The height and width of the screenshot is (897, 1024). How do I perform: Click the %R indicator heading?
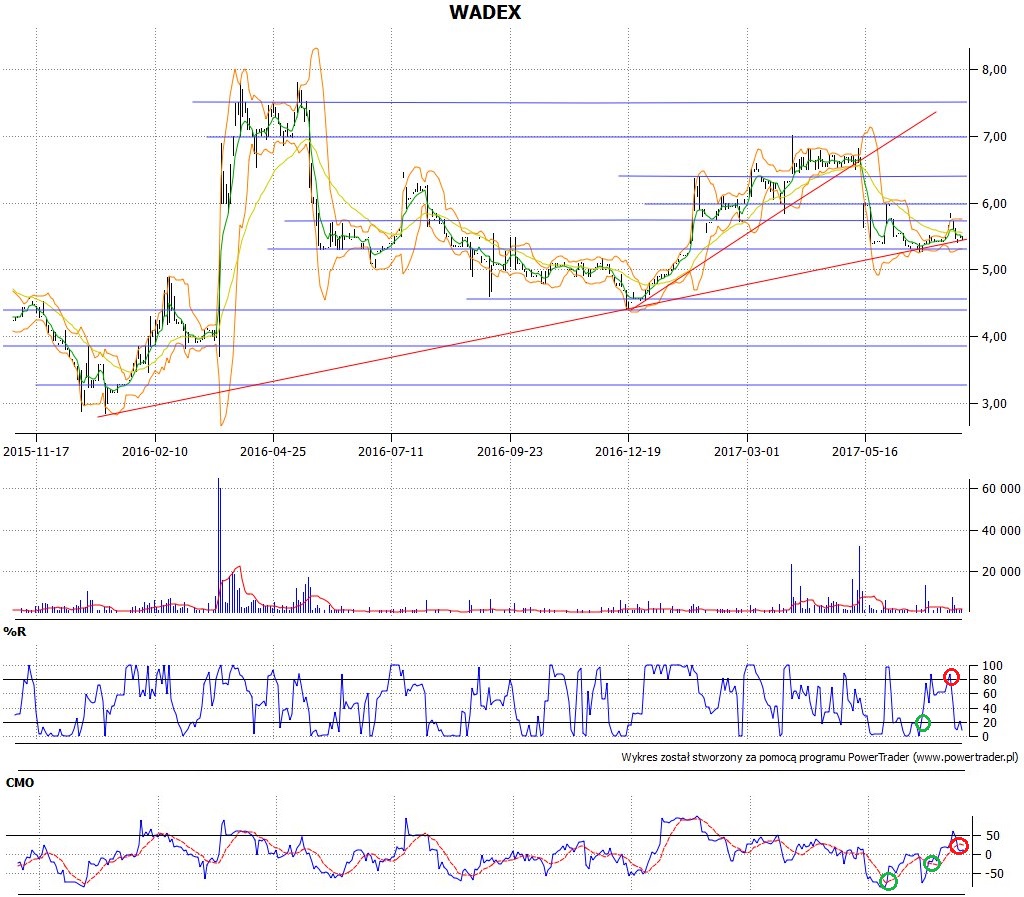pos(14,631)
